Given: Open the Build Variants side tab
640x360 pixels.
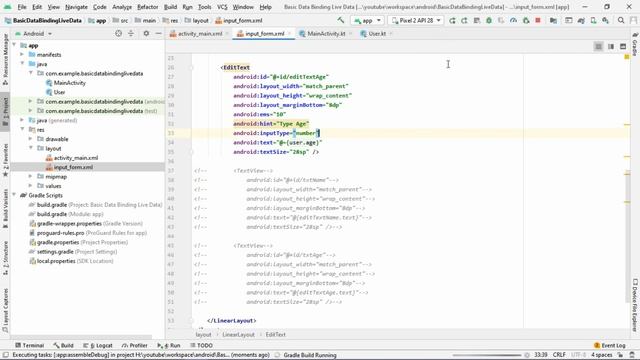Looking at the screenshot, I should pos(5,209).
